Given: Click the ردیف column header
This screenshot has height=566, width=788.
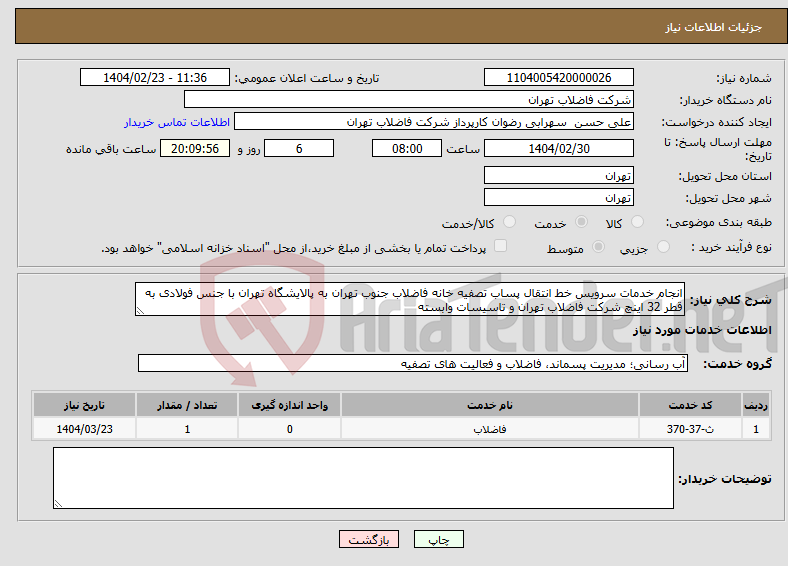Looking at the screenshot, I should [756, 405].
